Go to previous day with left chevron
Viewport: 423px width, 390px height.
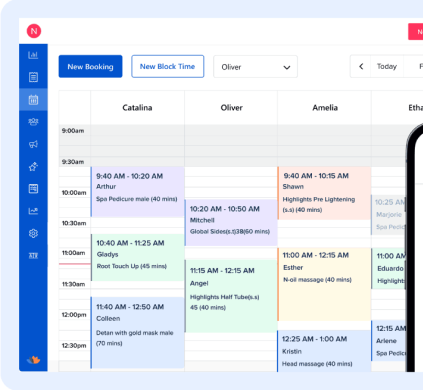click(x=361, y=66)
